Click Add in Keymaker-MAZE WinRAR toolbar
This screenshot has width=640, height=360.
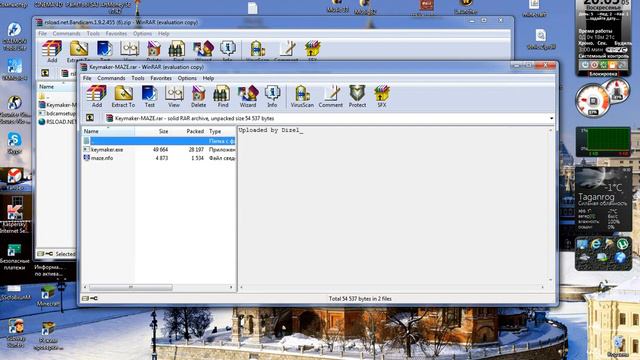click(97, 96)
